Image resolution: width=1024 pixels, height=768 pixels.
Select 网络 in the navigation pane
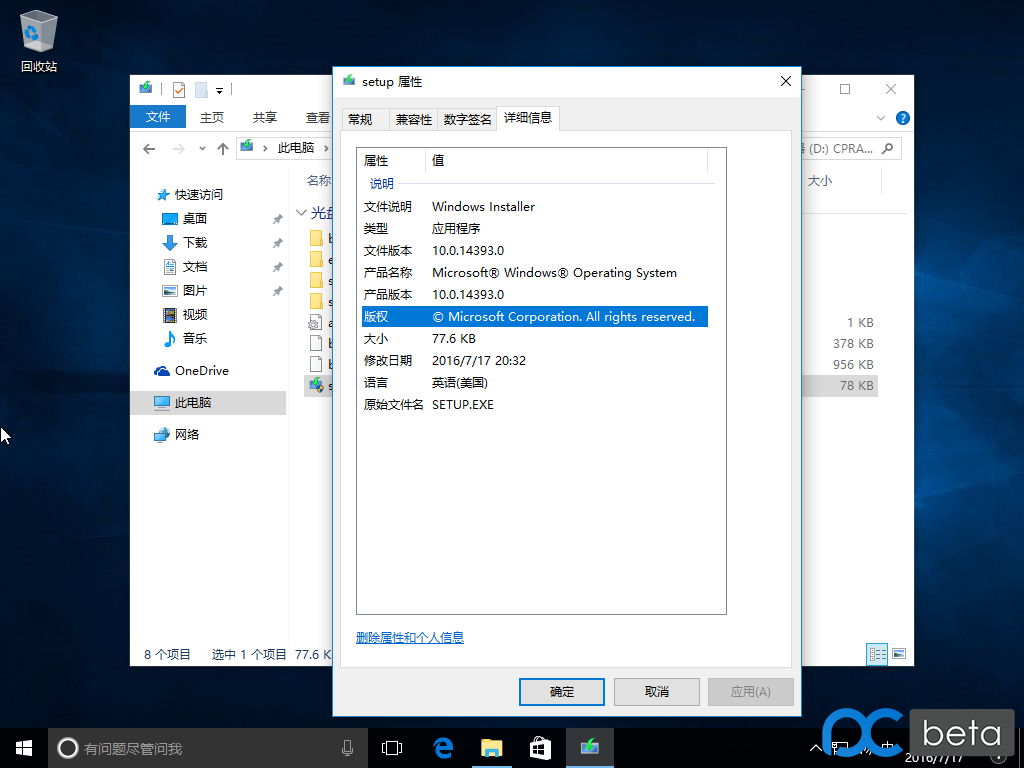click(187, 434)
